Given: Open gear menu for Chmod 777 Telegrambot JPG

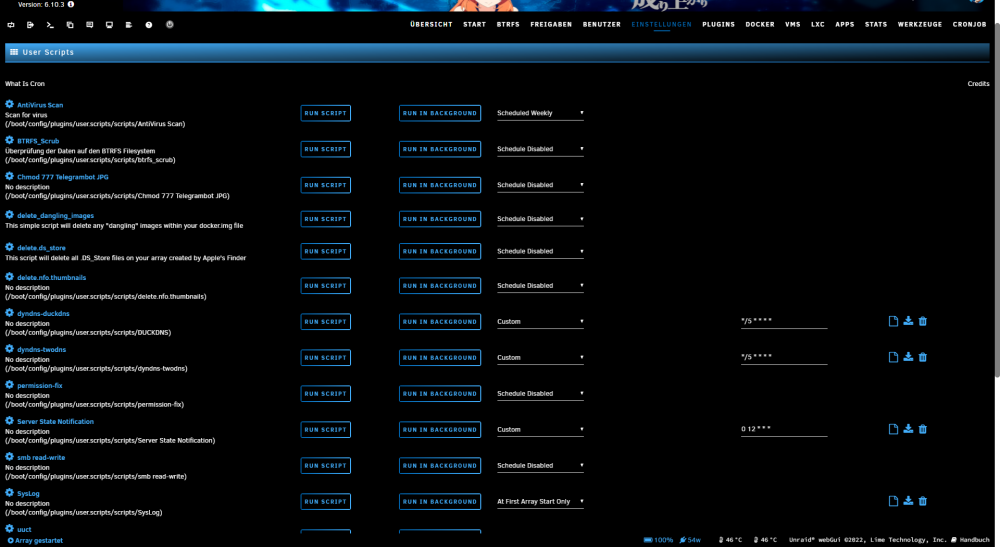Looking at the screenshot, I should (x=10, y=176).
